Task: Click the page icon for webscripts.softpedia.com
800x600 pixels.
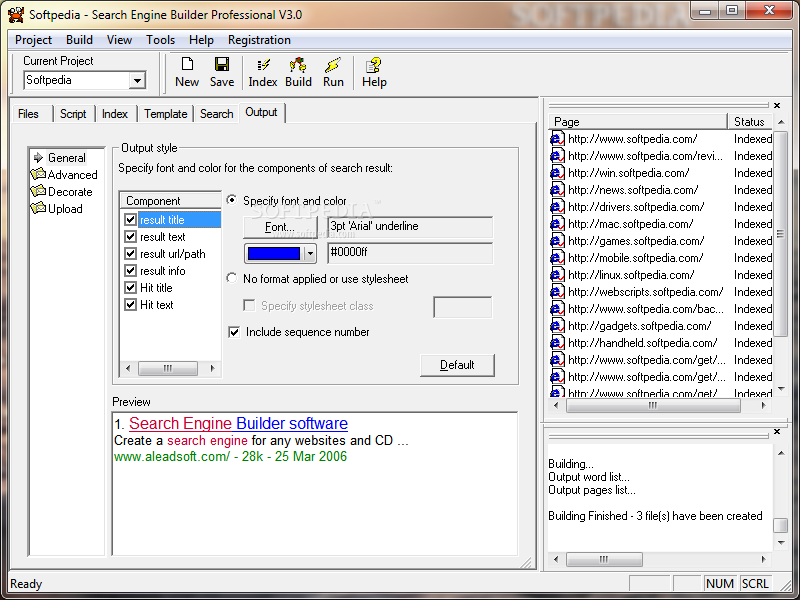Action: pyautogui.click(x=557, y=292)
